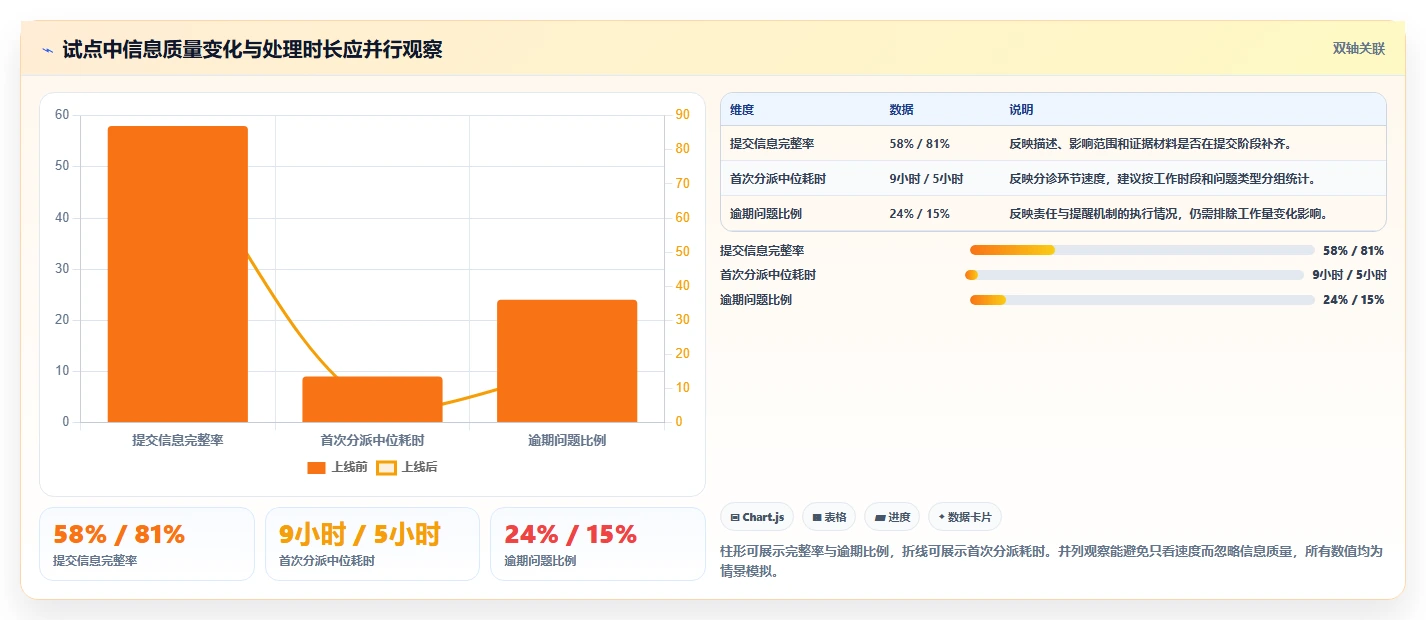Screen dimensions: 1426x620
Task: Toggle the 上线前 legend item
Action: (338, 467)
